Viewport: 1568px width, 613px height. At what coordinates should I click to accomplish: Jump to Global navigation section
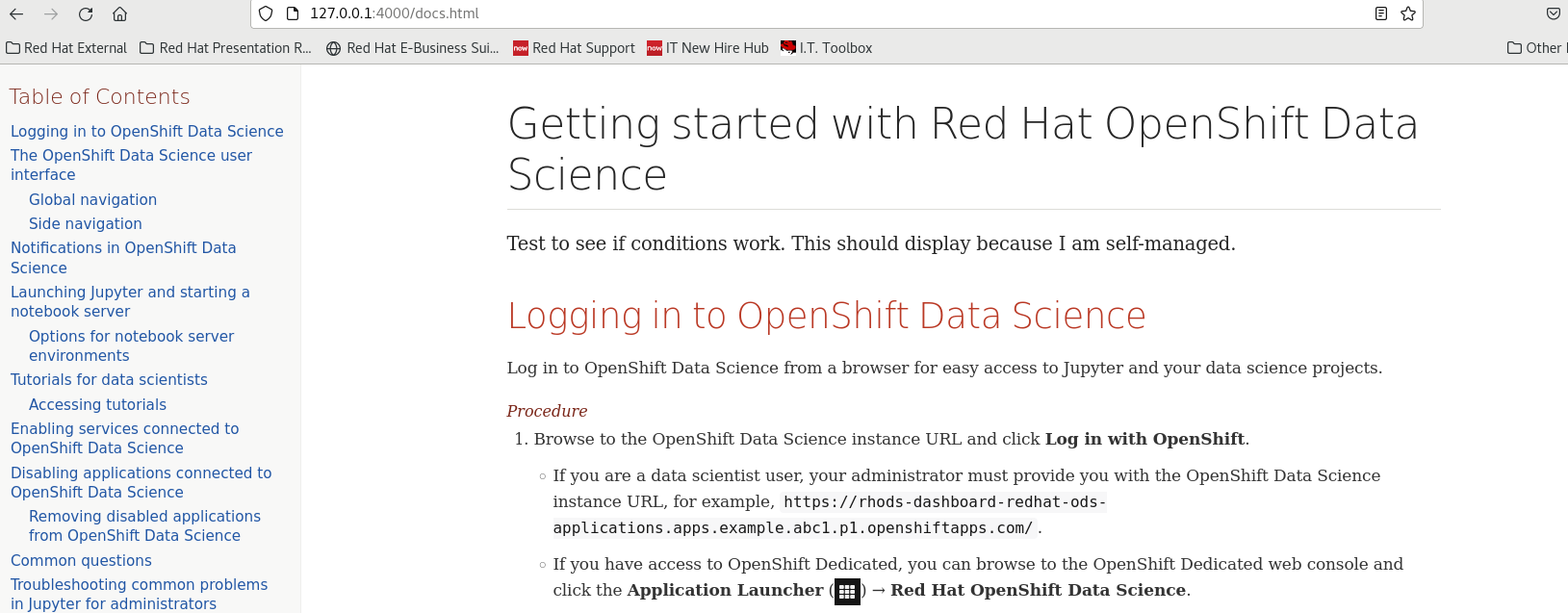pyautogui.click(x=92, y=199)
